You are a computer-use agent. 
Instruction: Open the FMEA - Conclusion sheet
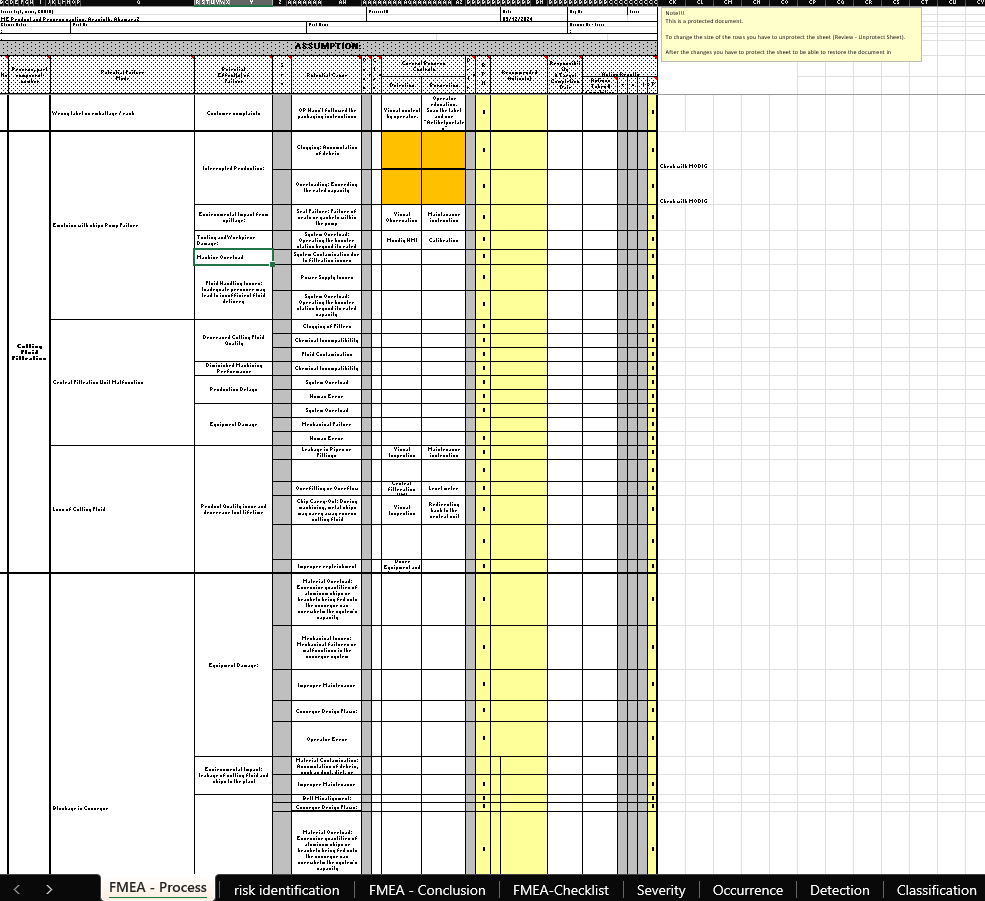pos(426,890)
